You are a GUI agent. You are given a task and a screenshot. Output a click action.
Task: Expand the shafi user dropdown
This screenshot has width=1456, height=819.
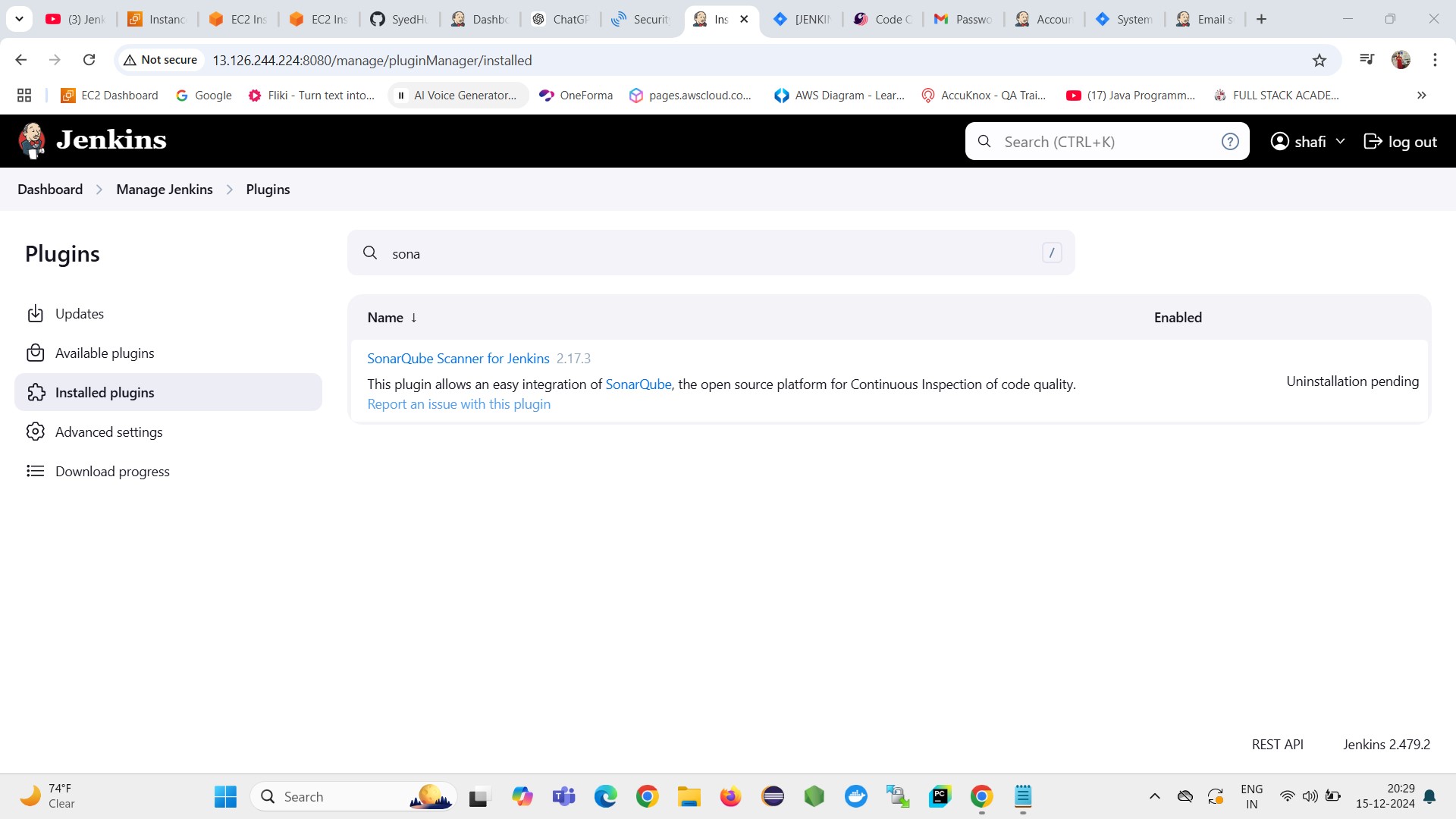point(1340,142)
